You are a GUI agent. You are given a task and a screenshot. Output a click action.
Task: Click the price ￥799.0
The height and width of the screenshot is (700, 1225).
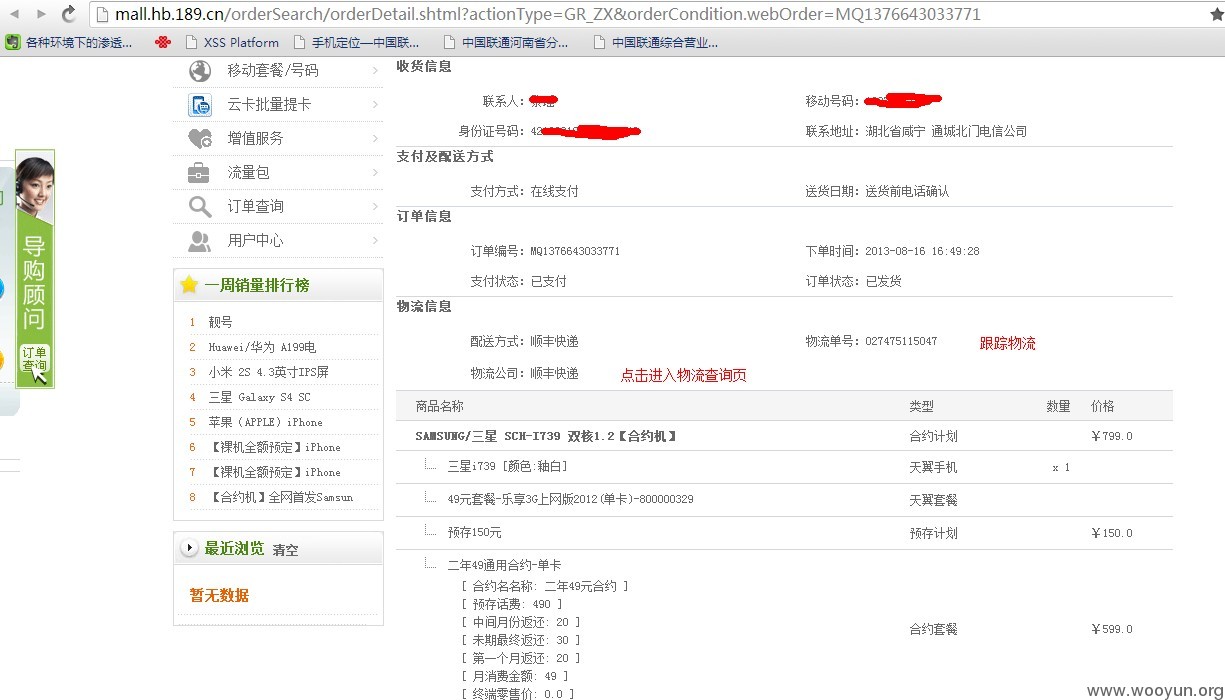pos(1112,436)
